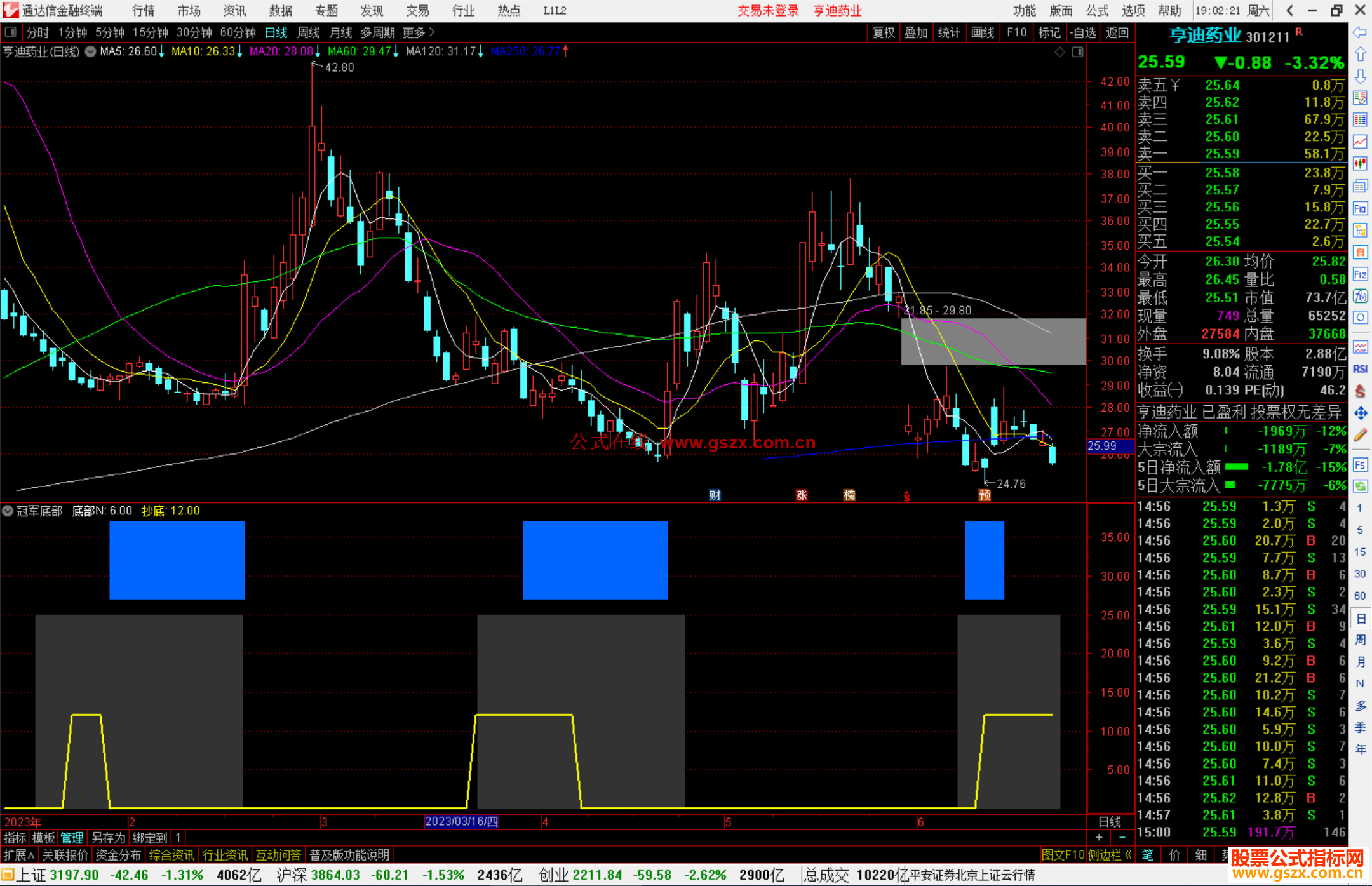
Task: Click the RSI indicator sidebar icon
Action: 1360,369
